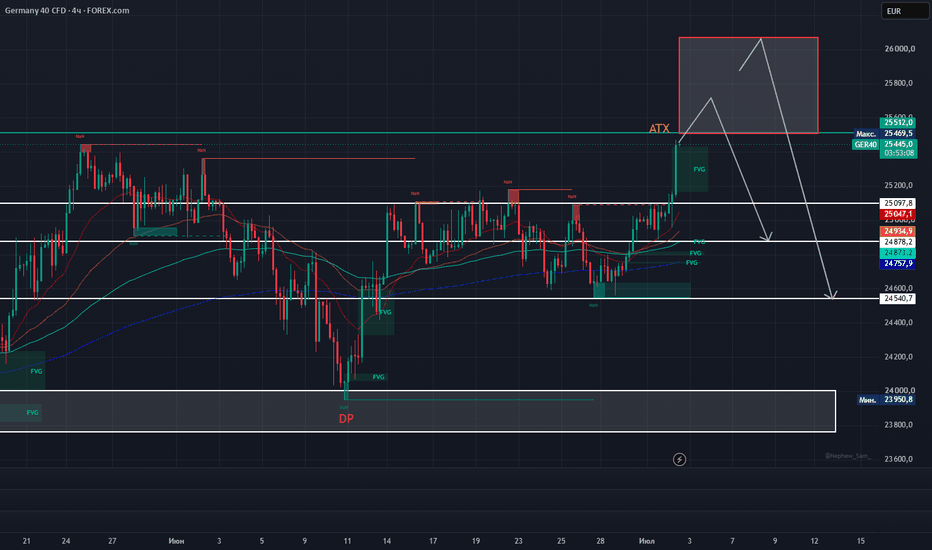Click date 28 on the time axis
This screenshot has height=550, width=932.
(x=601, y=541)
